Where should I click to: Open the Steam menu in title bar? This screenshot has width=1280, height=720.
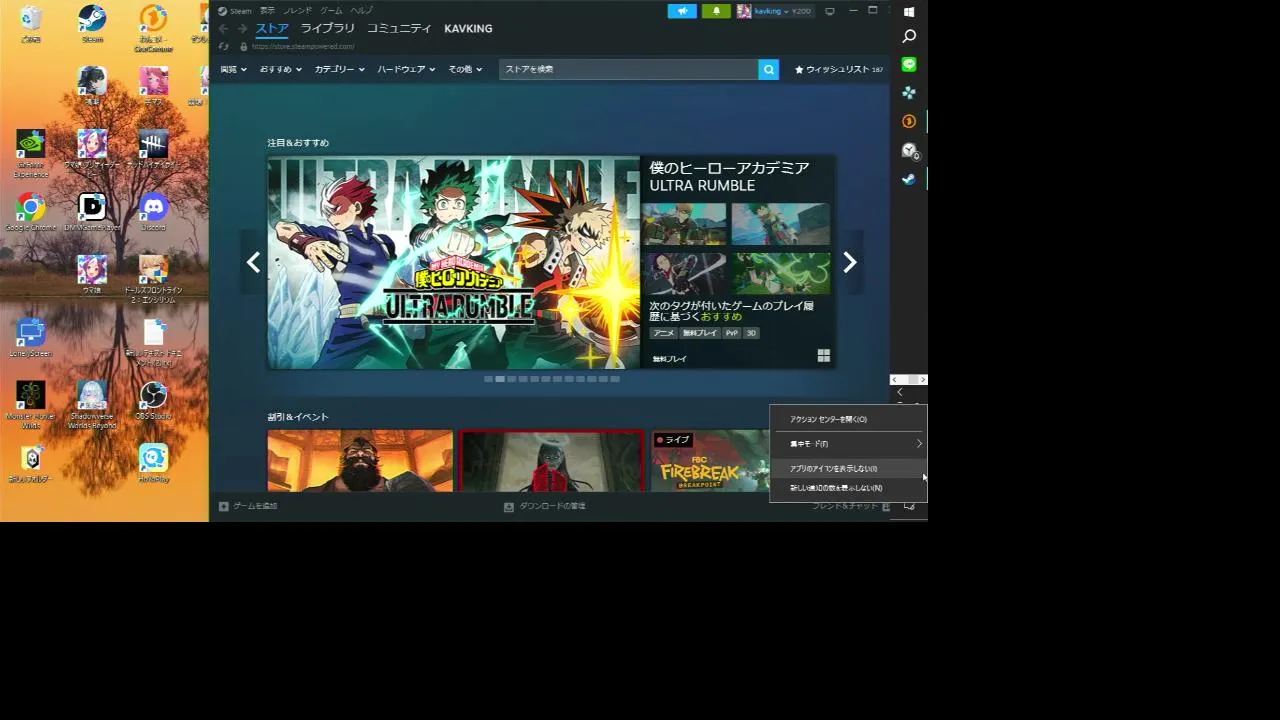pos(235,11)
